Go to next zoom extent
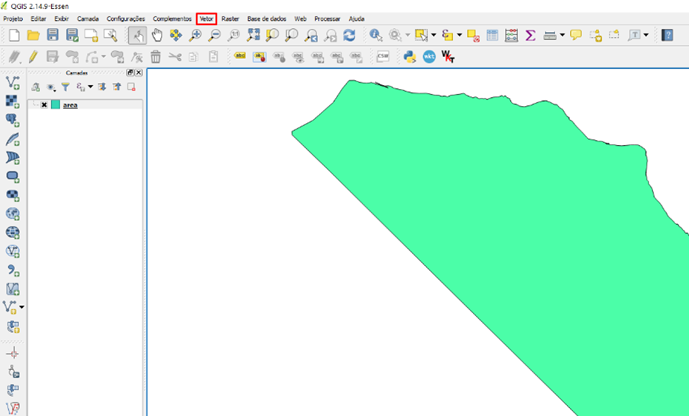689x416 pixels. (x=330, y=35)
